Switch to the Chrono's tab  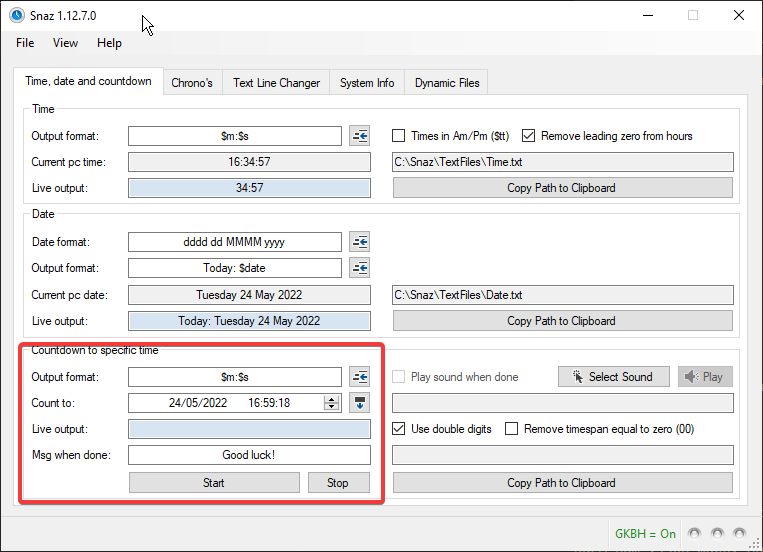point(191,83)
